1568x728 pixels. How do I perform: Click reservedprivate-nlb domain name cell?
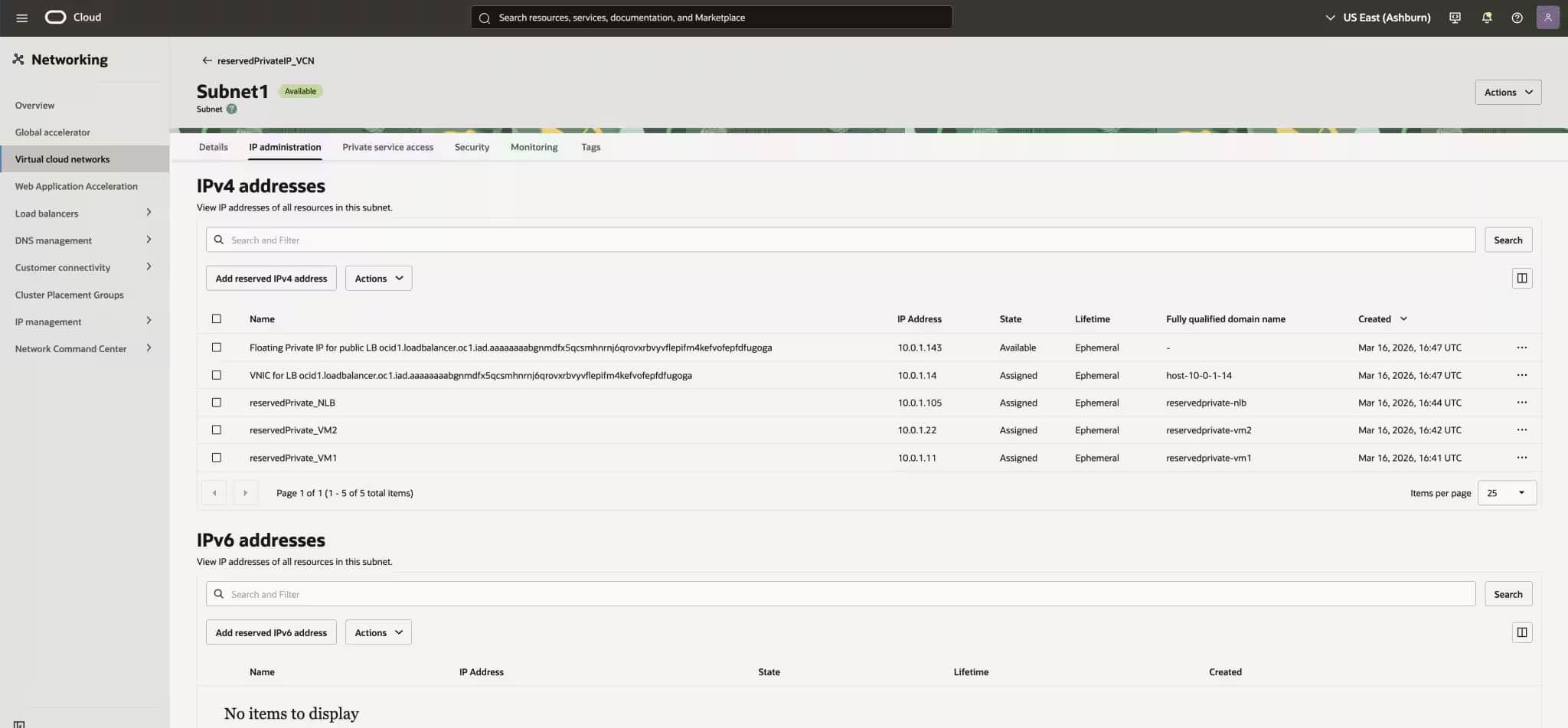tap(1206, 403)
